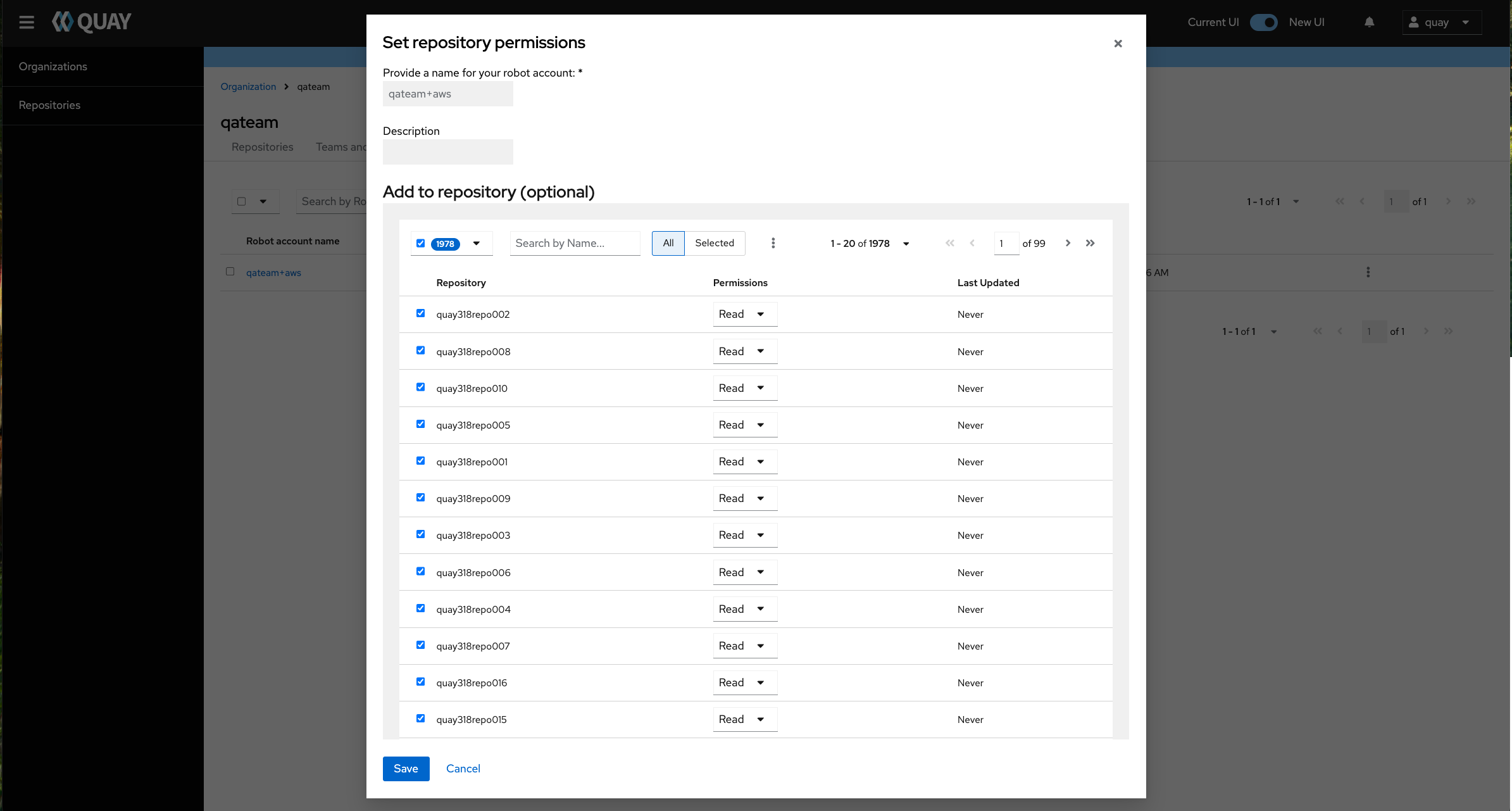Image resolution: width=1512 pixels, height=811 pixels.
Task: Click the Description text field
Action: click(x=447, y=152)
